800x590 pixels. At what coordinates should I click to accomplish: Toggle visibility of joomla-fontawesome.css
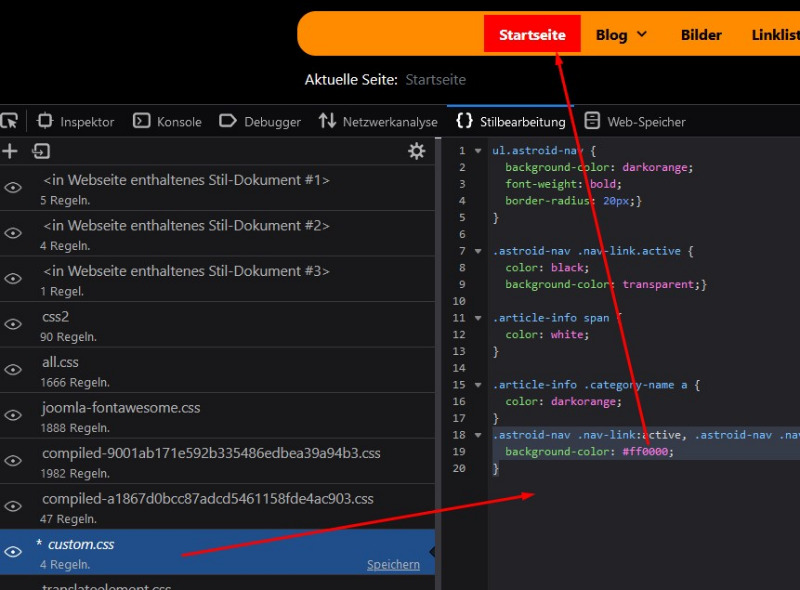click(13, 415)
